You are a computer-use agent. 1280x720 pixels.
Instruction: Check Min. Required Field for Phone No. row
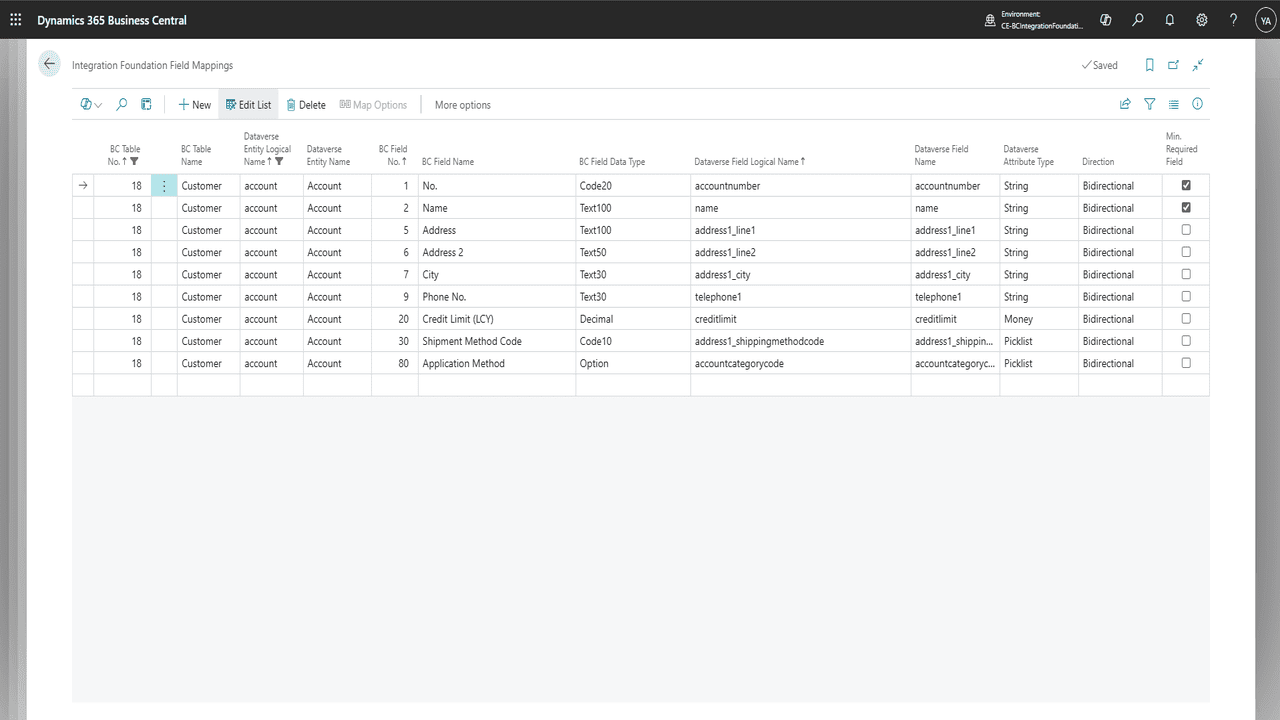point(1186,296)
